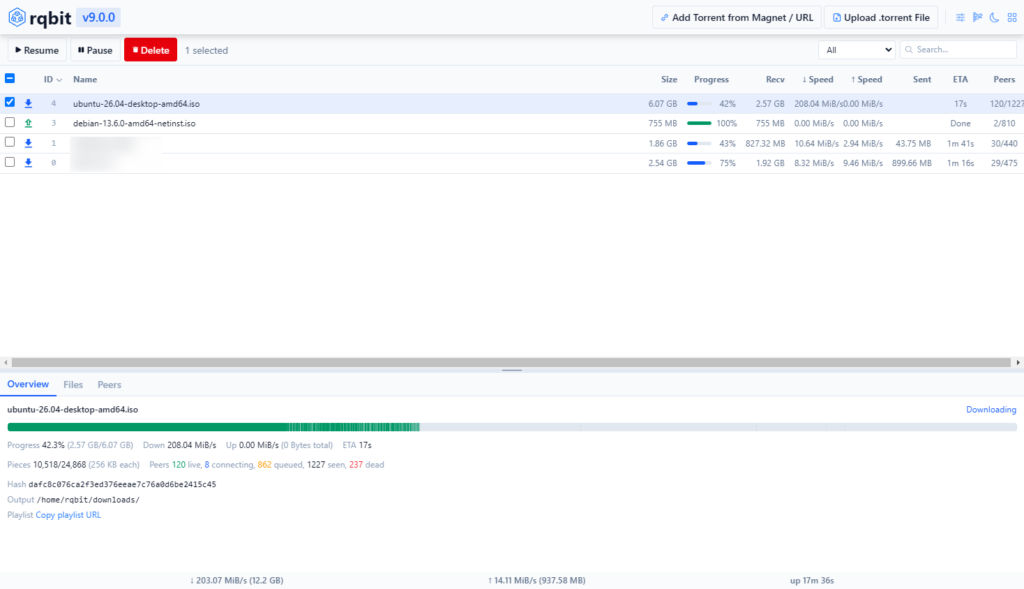Click the panel divider handle above Overview
This screenshot has height=589, width=1024.
coord(512,370)
